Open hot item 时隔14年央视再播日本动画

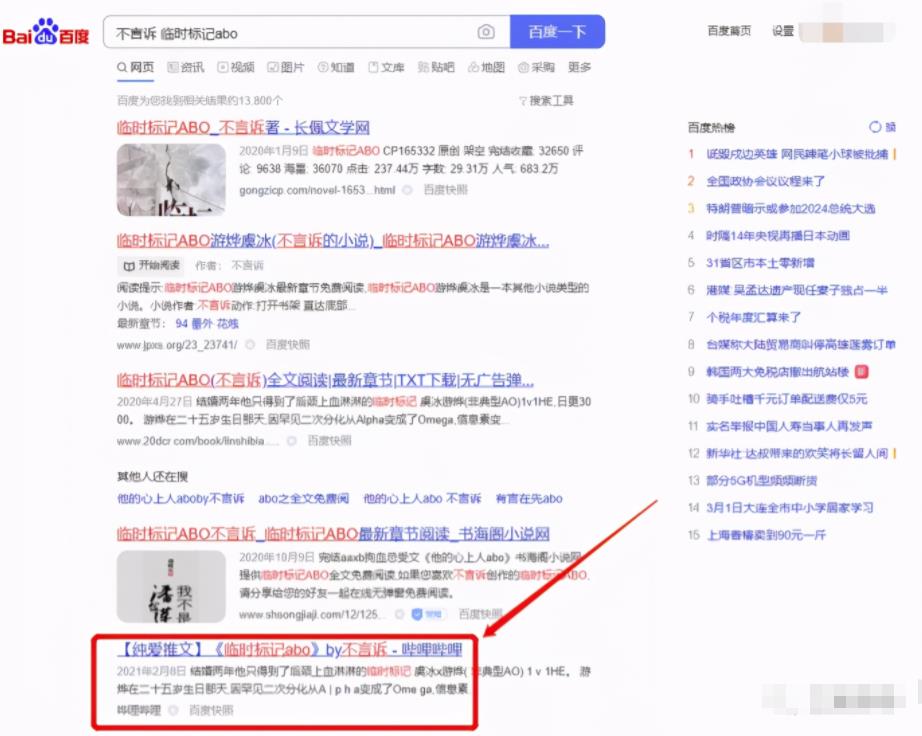coord(778,236)
